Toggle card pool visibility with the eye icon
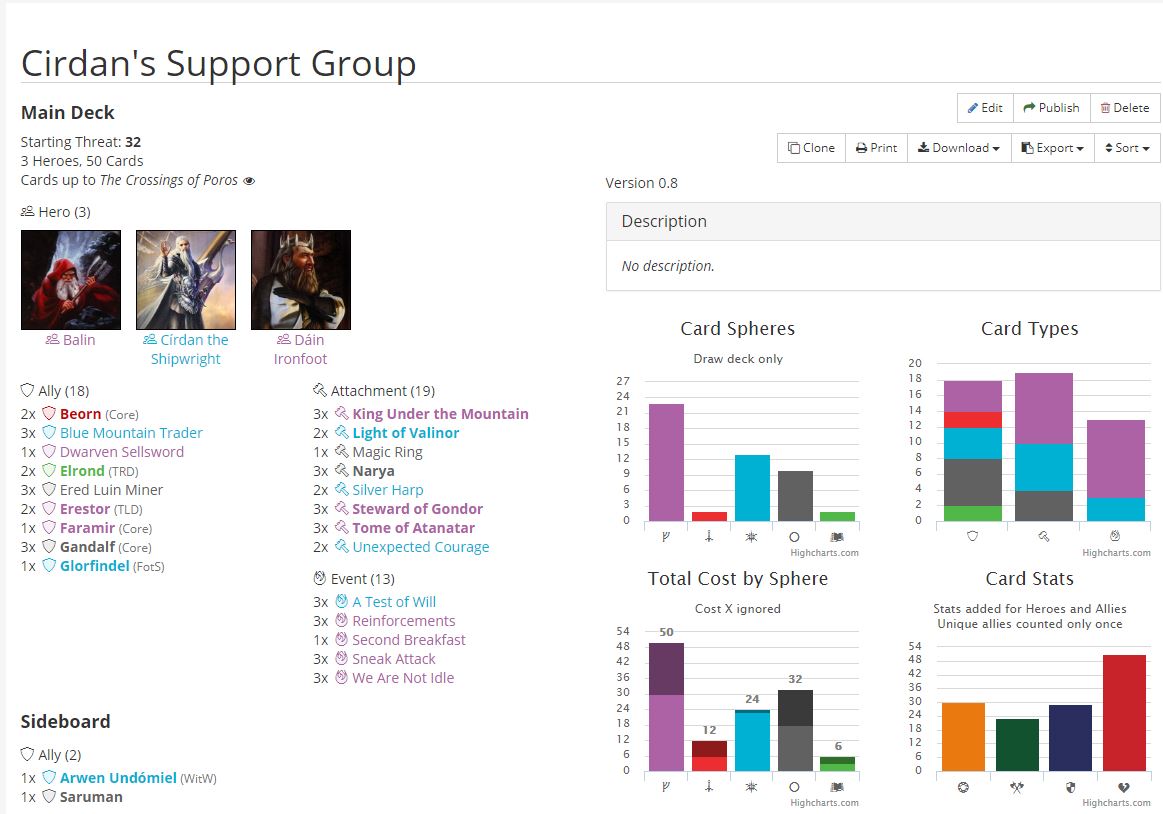This screenshot has height=814, width=1163. tap(249, 180)
